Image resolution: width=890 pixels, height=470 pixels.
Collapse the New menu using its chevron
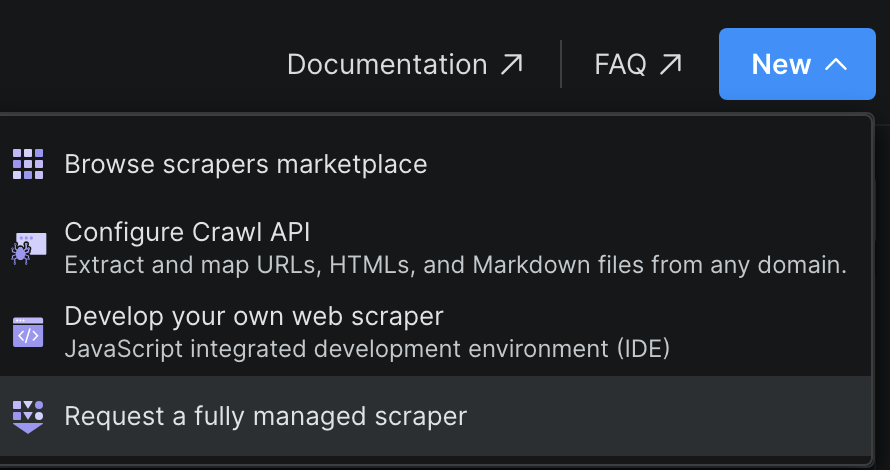pos(836,65)
